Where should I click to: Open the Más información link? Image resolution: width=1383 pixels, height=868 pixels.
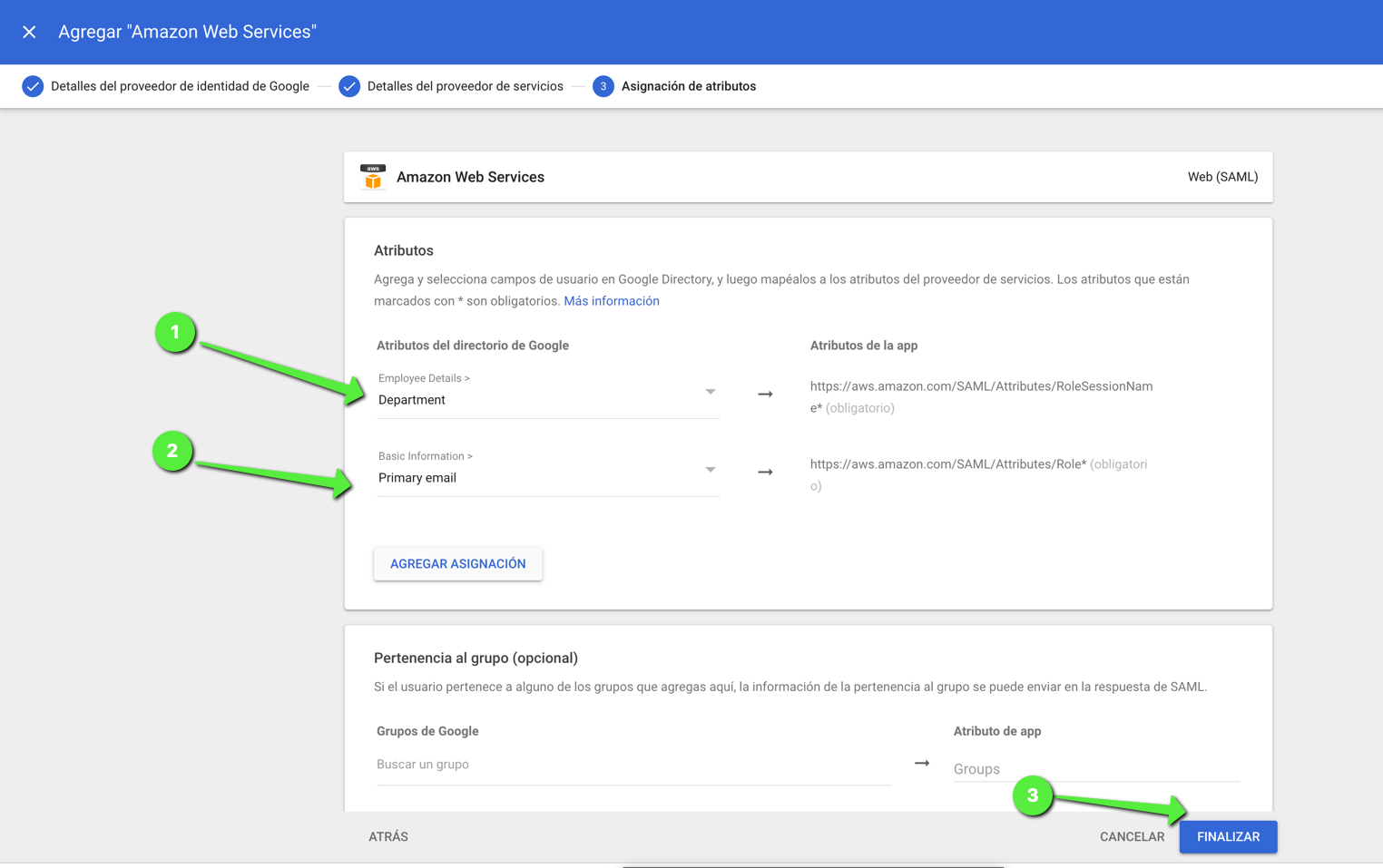(x=612, y=301)
